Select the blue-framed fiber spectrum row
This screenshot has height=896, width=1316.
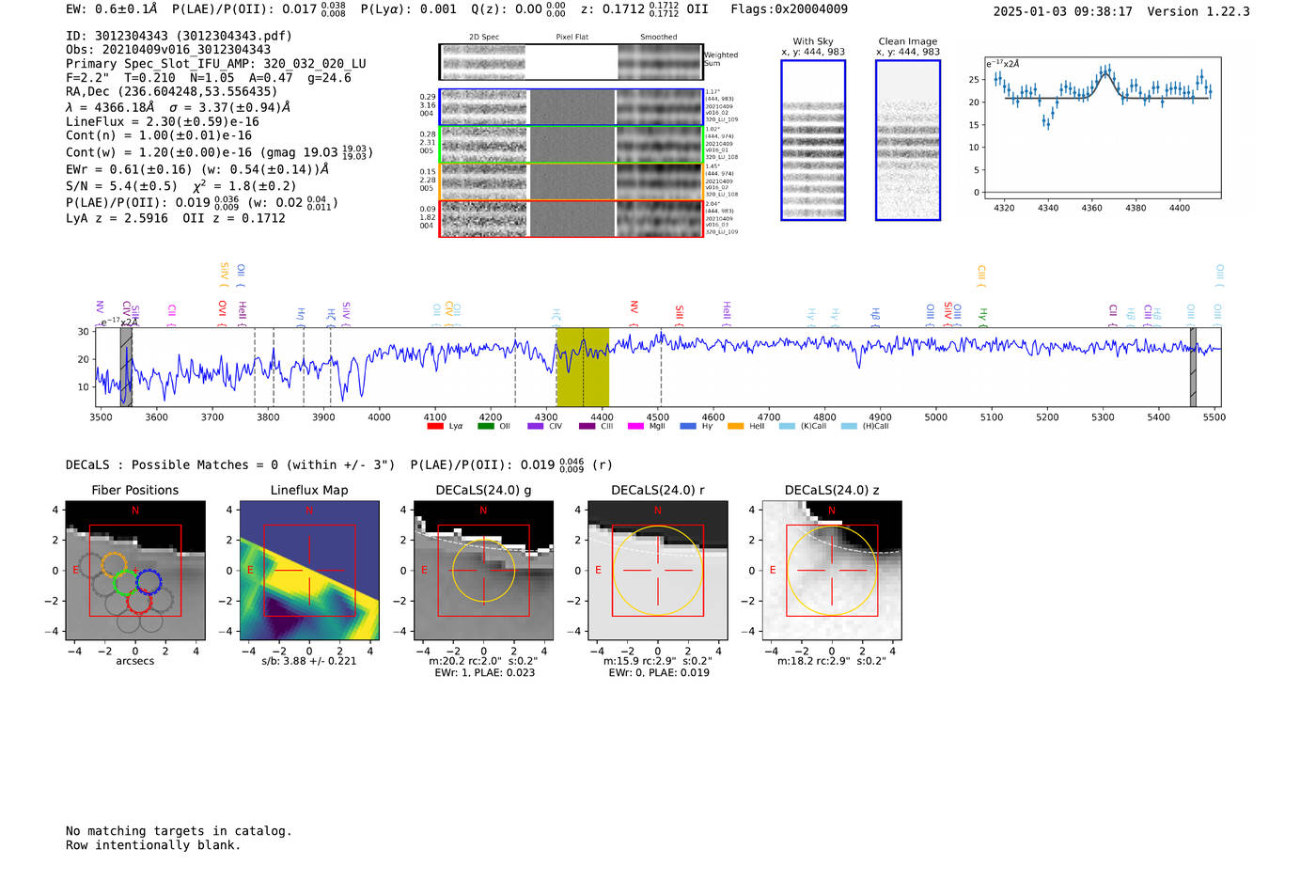pyautogui.click(x=571, y=107)
